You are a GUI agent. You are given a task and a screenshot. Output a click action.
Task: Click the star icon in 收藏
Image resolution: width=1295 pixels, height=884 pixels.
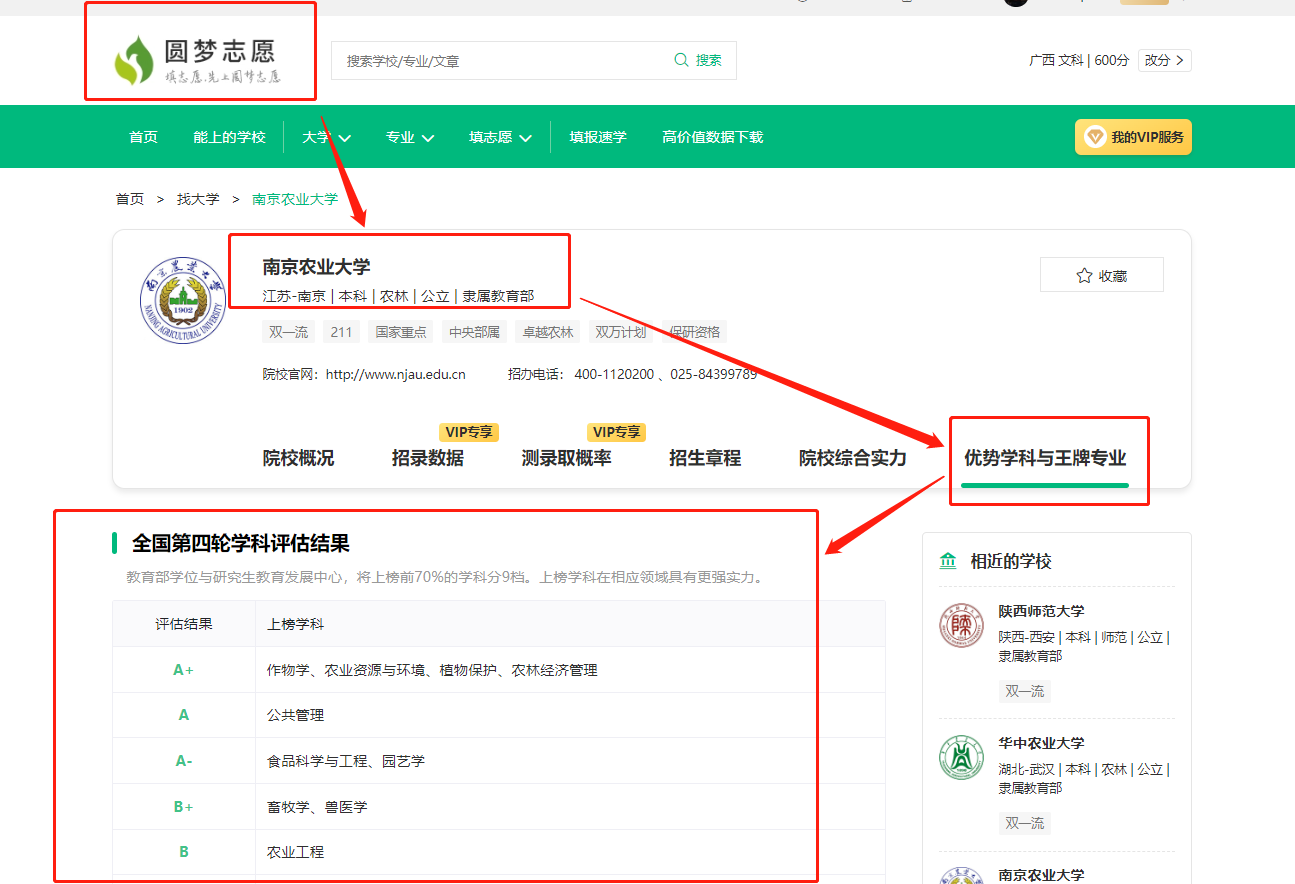coord(1084,276)
